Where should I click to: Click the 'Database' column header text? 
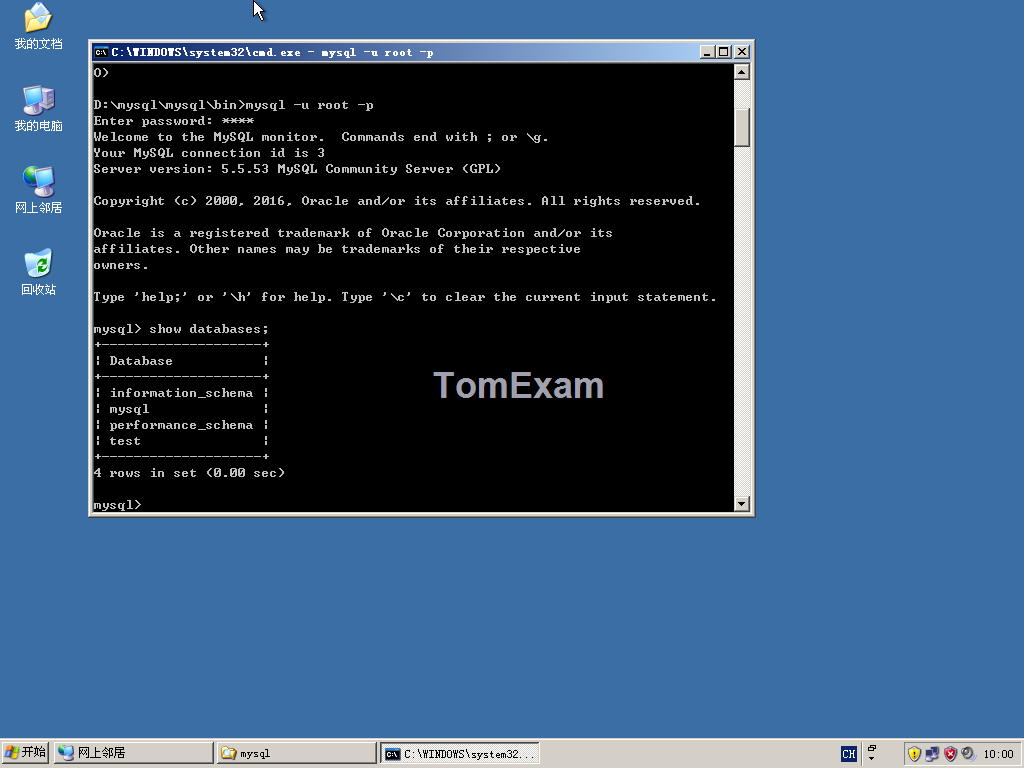[141, 360]
